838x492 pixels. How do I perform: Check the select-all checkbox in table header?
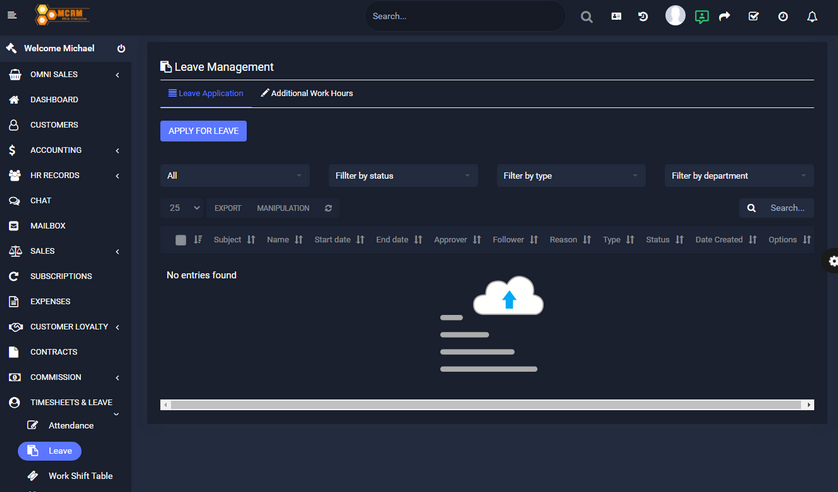(180, 240)
